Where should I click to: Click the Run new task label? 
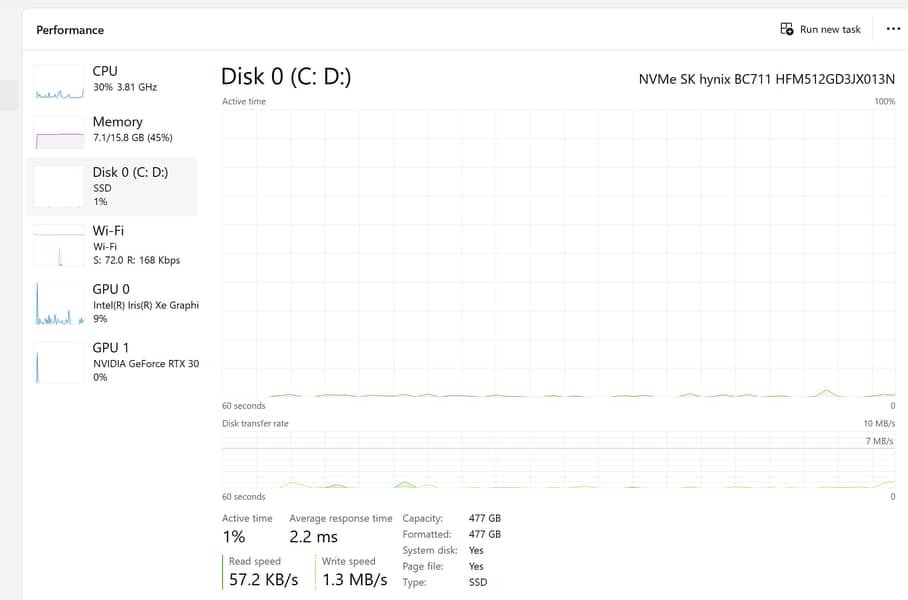pyautogui.click(x=830, y=30)
